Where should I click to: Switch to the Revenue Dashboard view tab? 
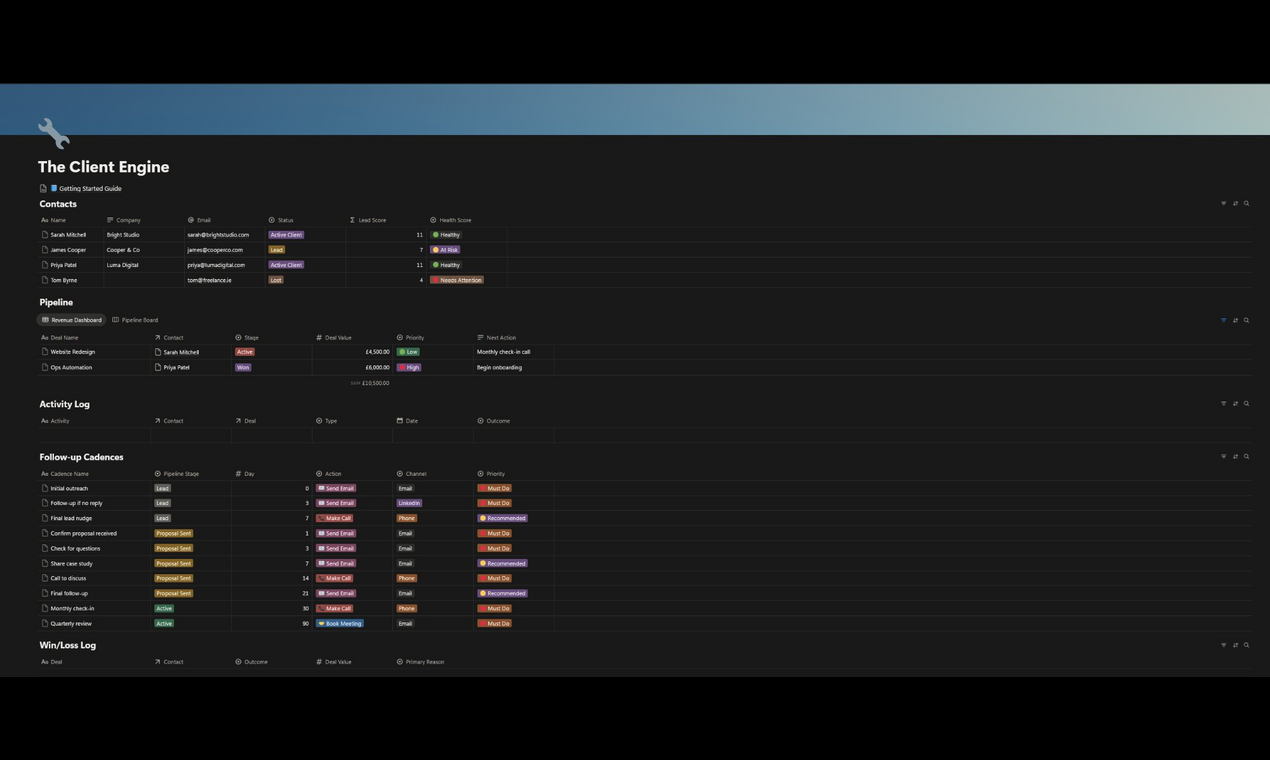click(72, 320)
